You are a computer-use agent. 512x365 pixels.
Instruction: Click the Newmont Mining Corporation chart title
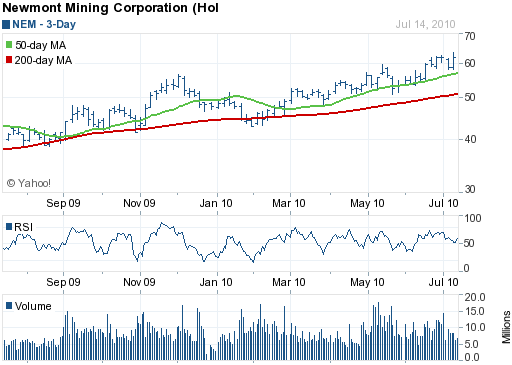(x=110, y=8)
